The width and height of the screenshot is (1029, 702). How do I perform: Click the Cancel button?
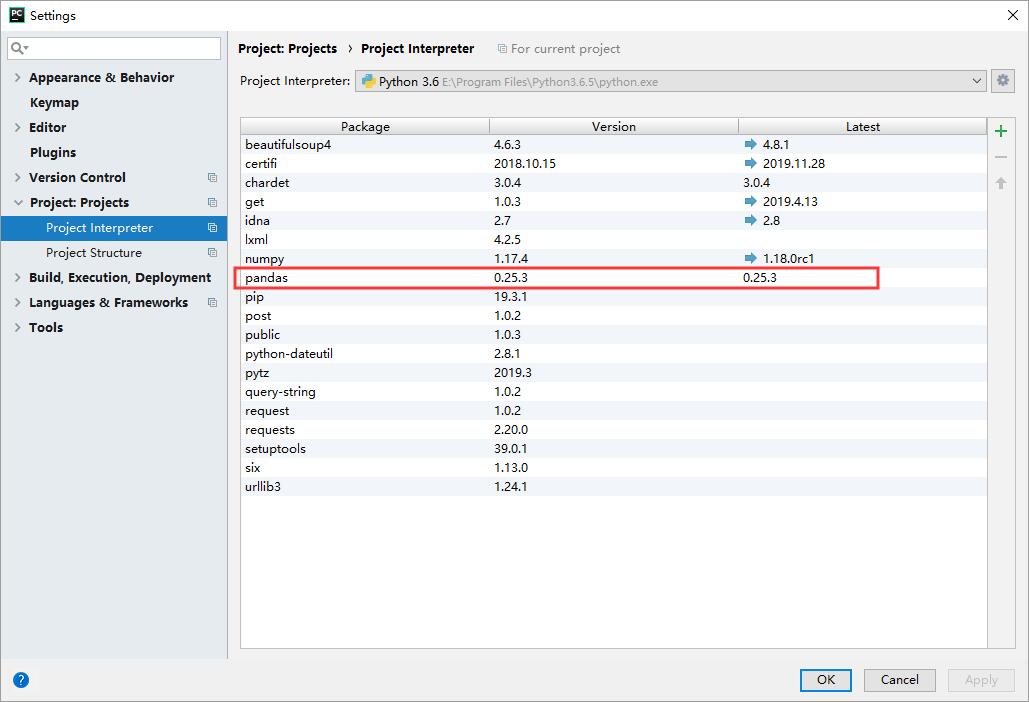[899, 680]
